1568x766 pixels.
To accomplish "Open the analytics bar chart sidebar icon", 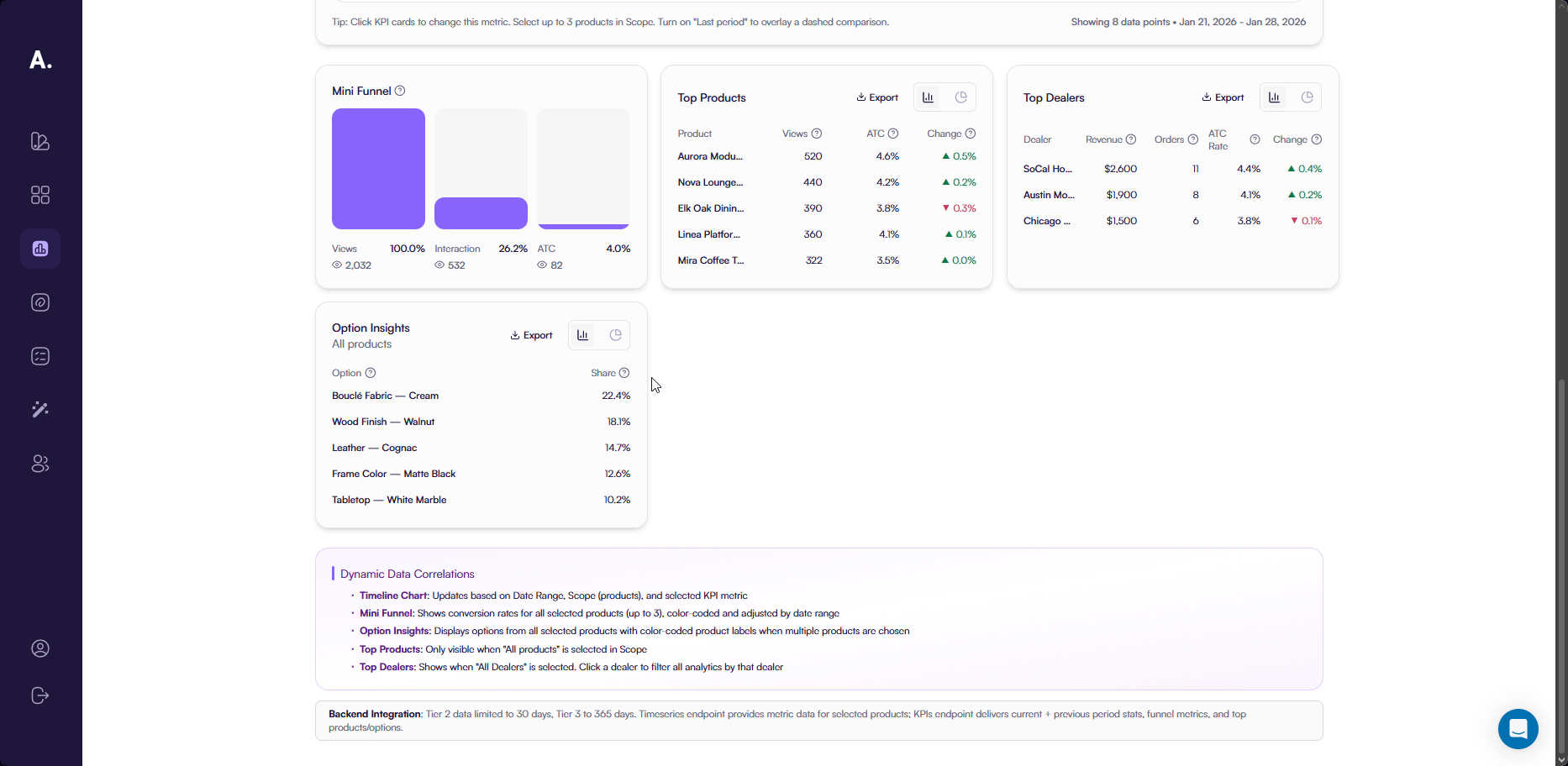I will (x=40, y=249).
